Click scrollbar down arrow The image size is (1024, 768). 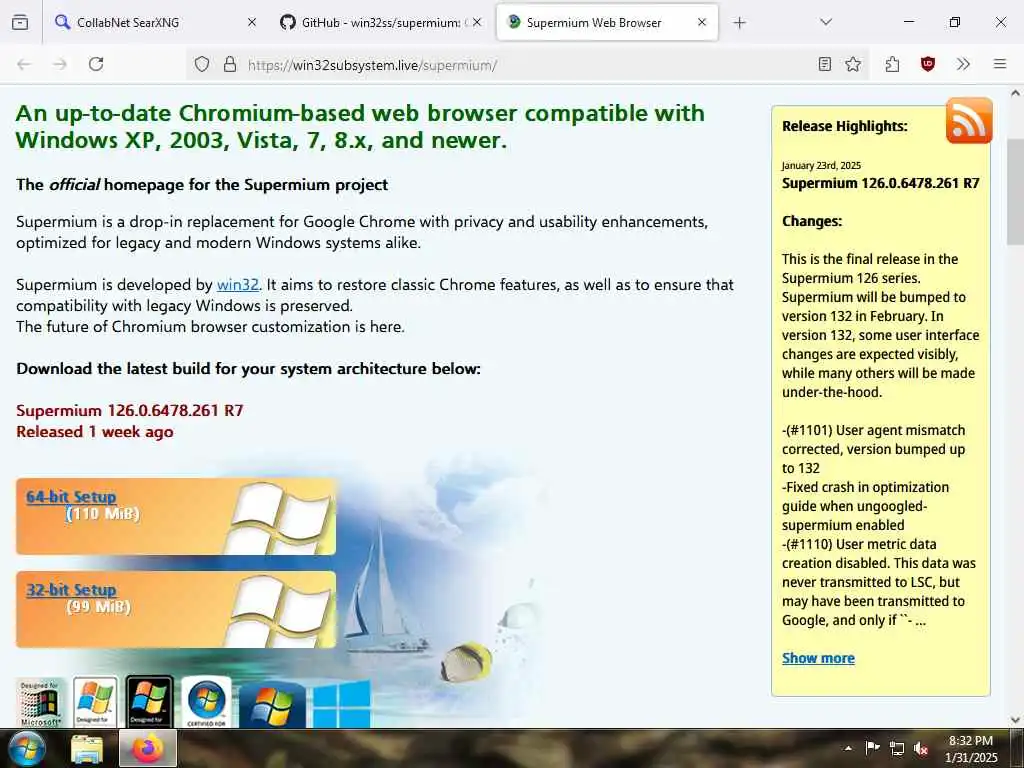(1016, 720)
